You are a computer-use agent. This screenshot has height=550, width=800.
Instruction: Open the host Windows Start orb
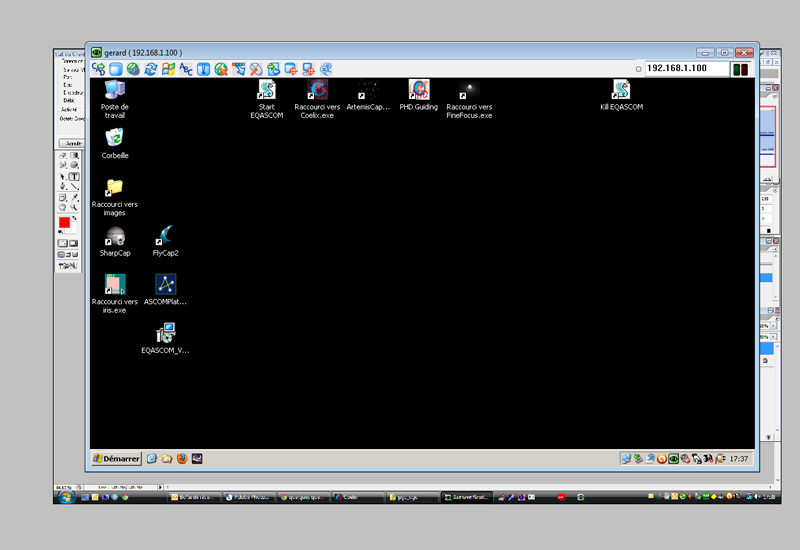[66, 496]
